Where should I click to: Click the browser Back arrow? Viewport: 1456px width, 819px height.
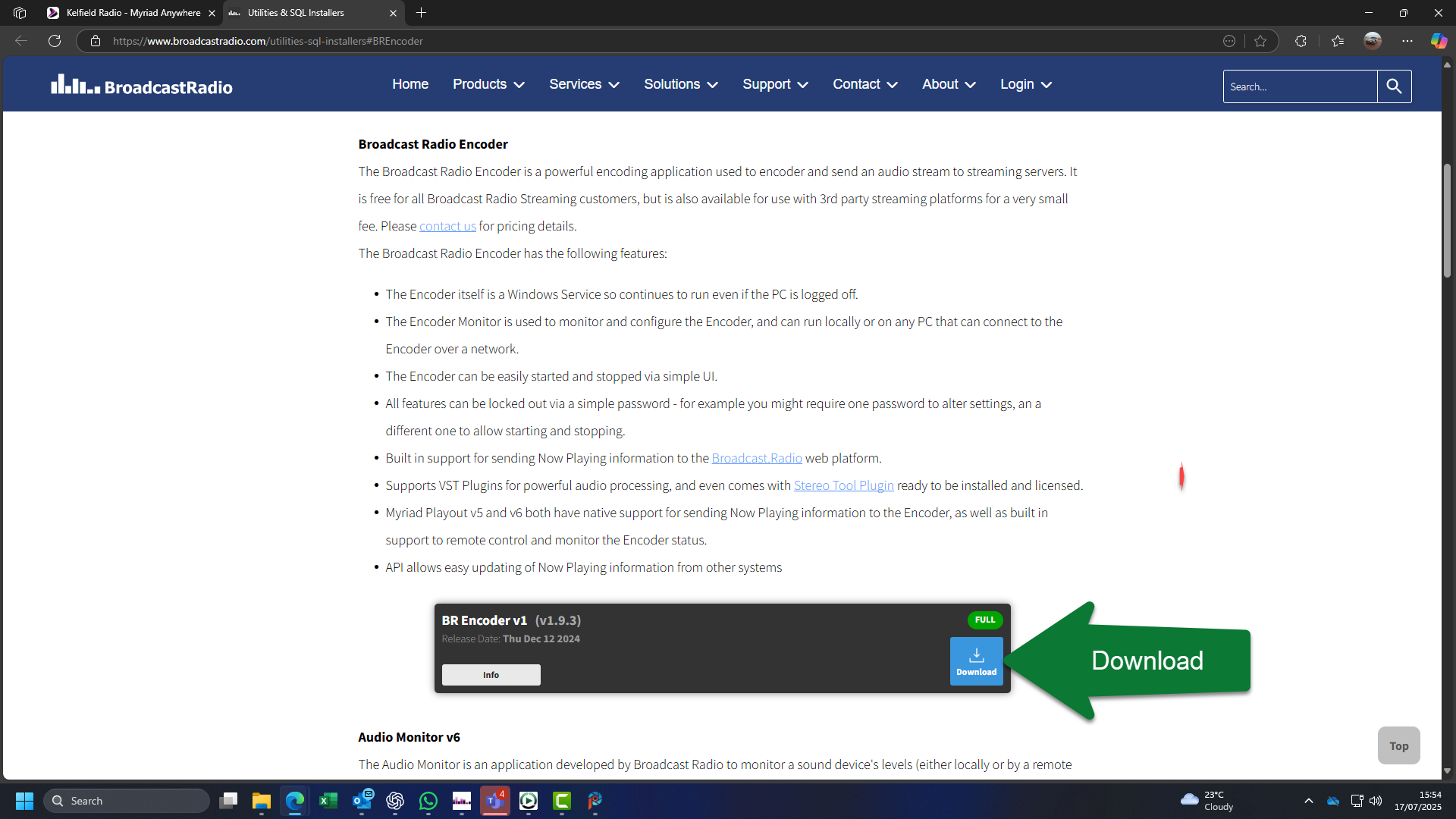coord(21,41)
